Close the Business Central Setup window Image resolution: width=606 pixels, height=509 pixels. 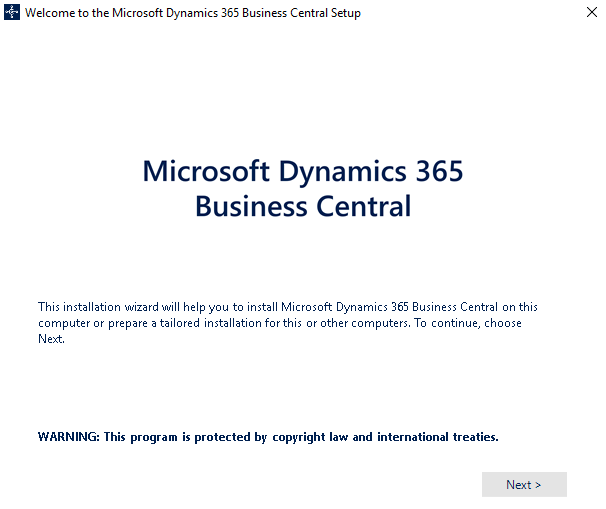point(592,12)
